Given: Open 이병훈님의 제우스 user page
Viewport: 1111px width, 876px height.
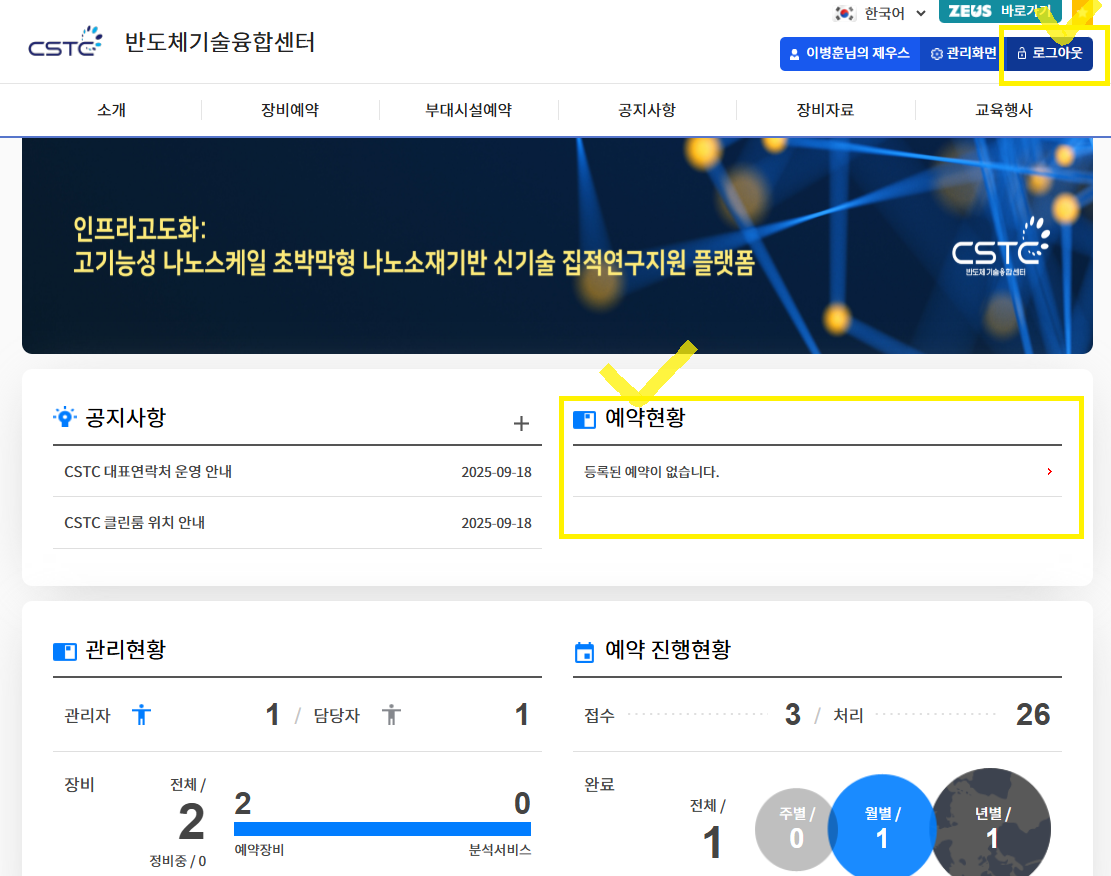Looking at the screenshot, I should 850,53.
